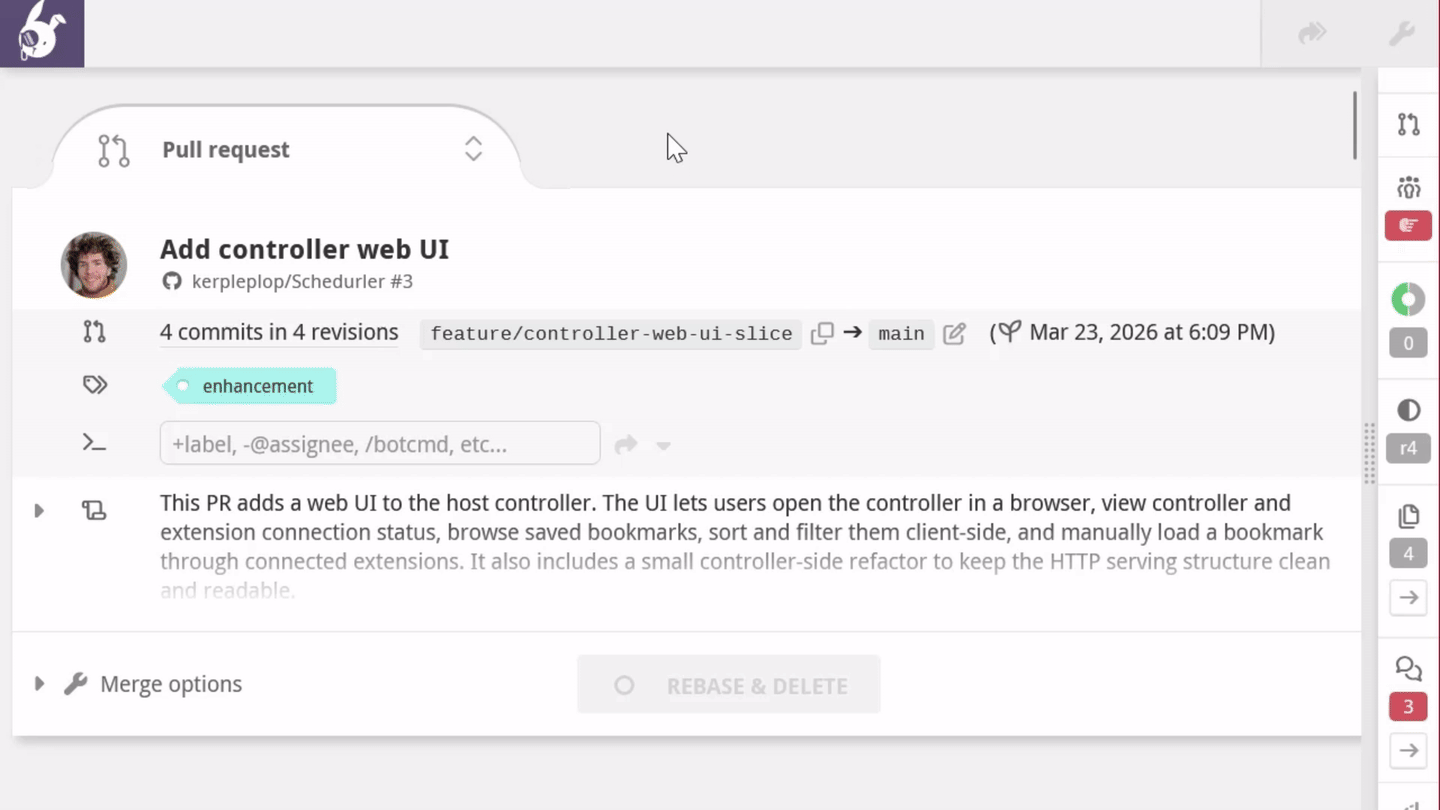Image resolution: width=1440 pixels, height=810 pixels.
Task: Open the 4 commits in 4 revisions link
Action: tap(279, 333)
